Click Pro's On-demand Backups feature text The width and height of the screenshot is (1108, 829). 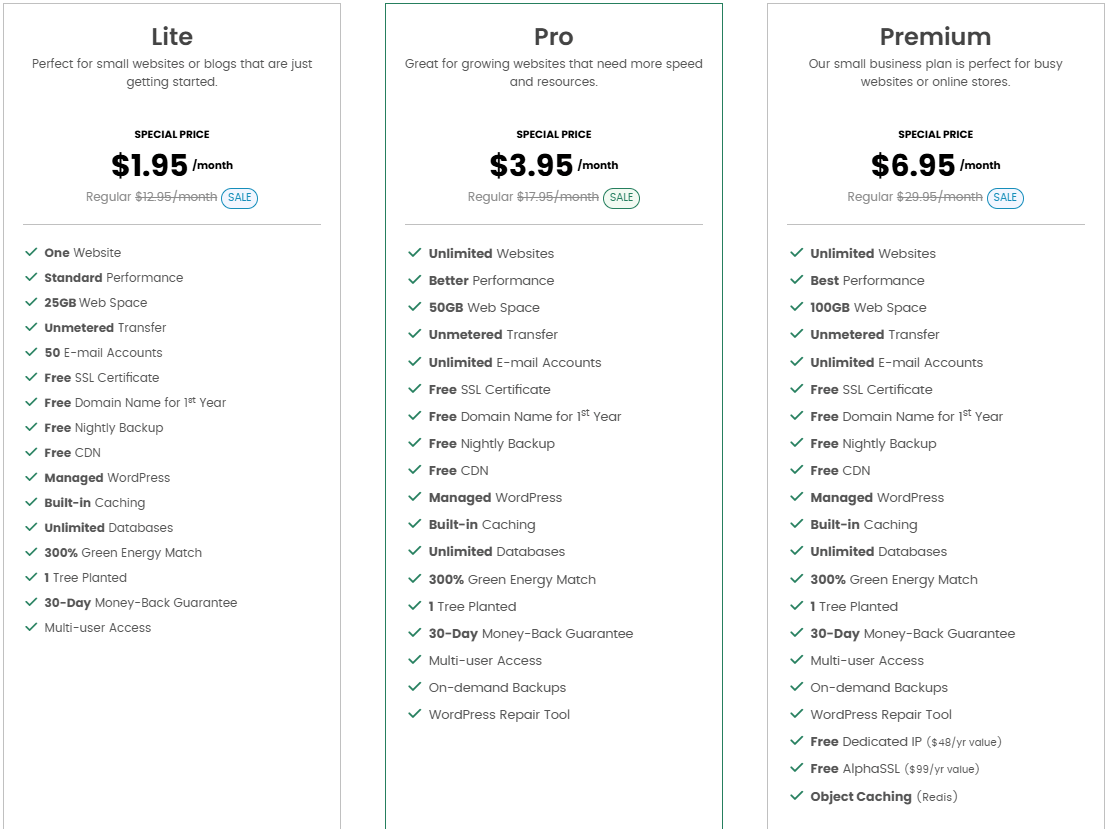point(497,688)
